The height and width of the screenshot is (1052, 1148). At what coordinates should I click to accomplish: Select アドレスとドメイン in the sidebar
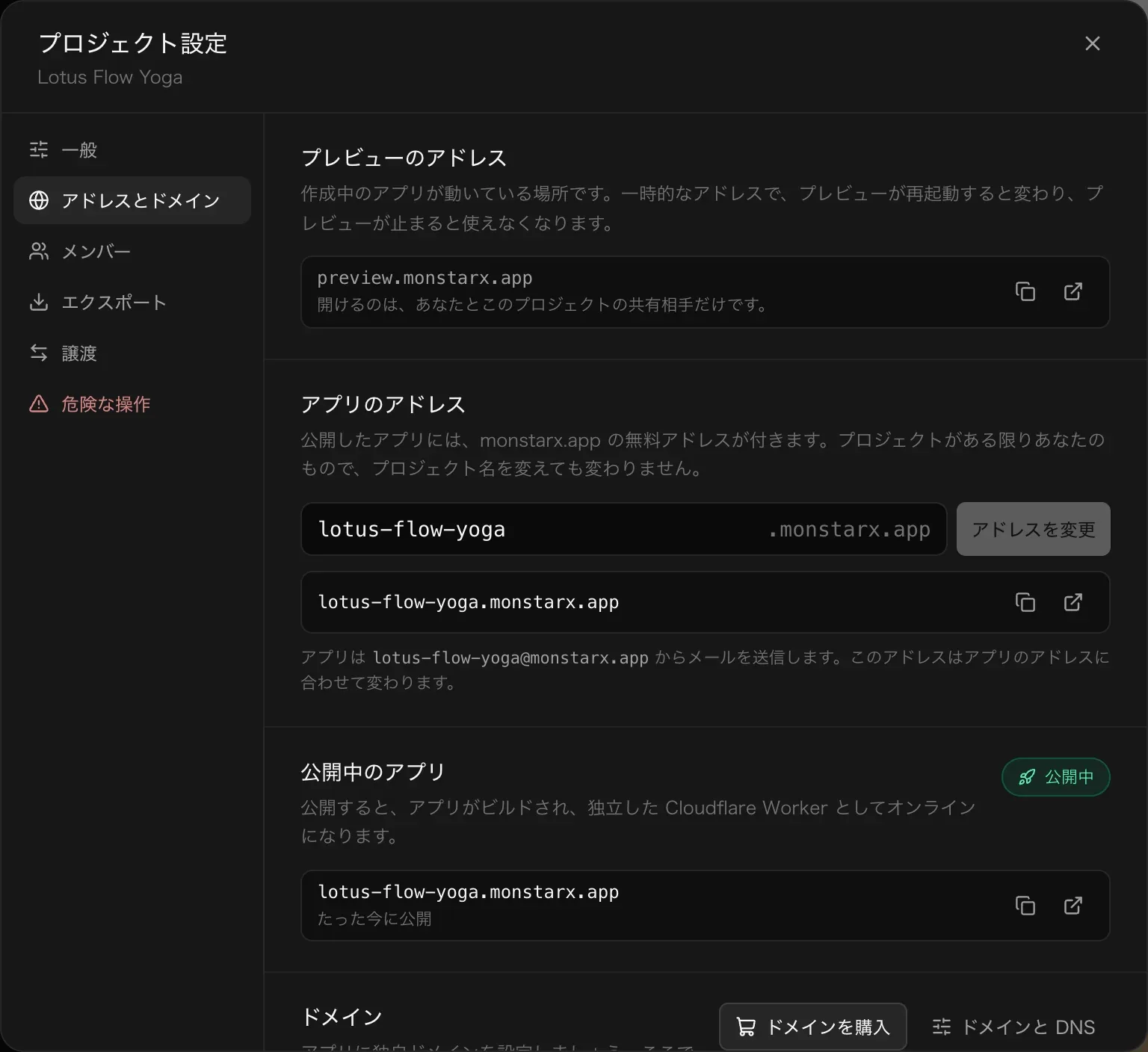[x=132, y=200]
